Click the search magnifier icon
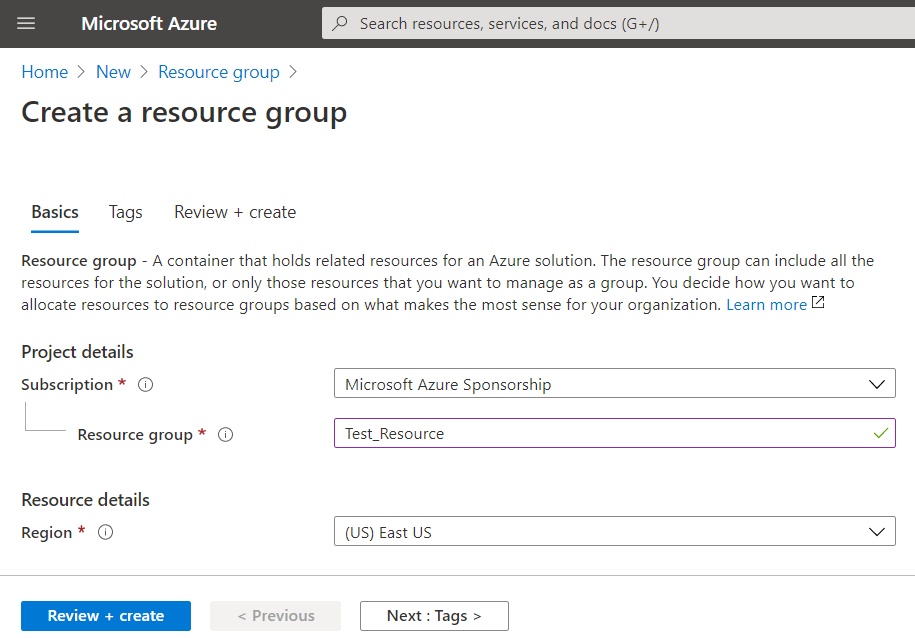This screenshot has width=915, height=638. [340, 23]
